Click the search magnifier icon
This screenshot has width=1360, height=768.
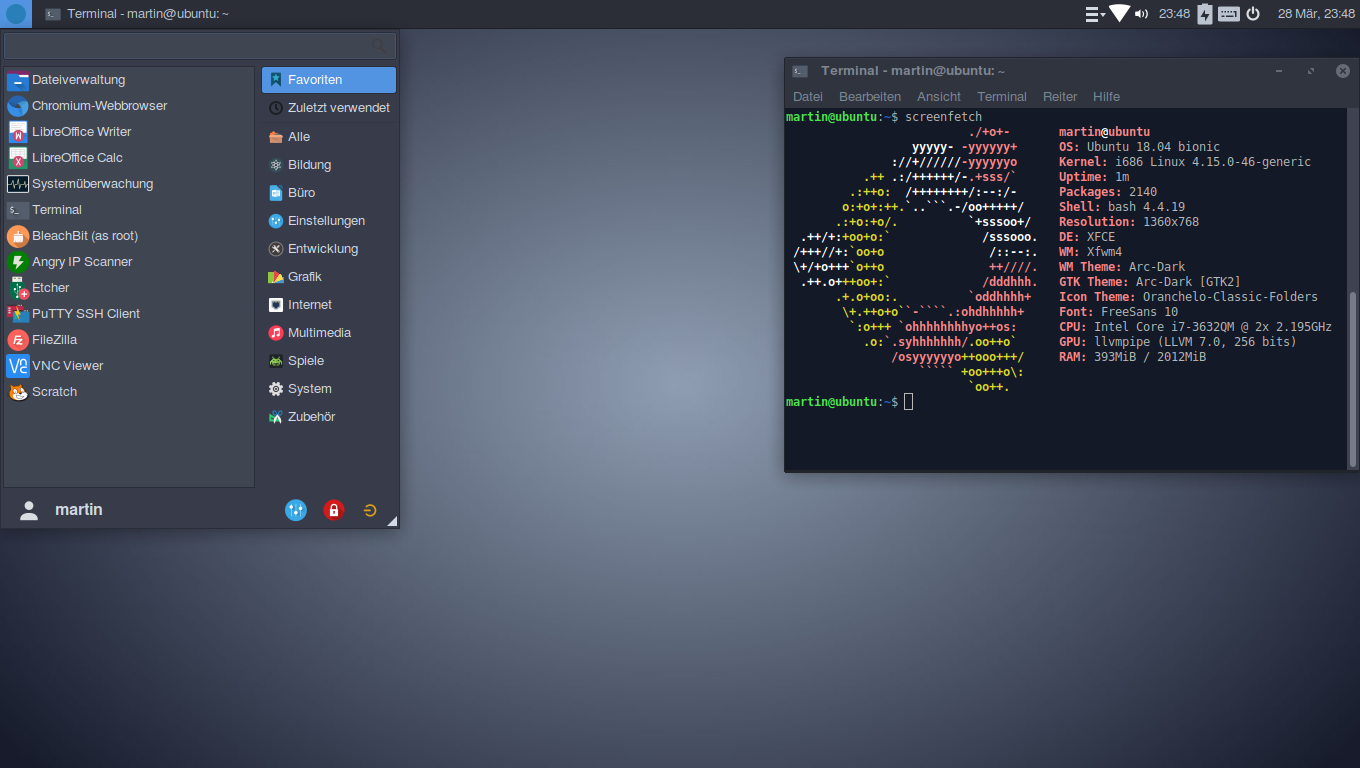pyautogui.click(x=379, y=46)
